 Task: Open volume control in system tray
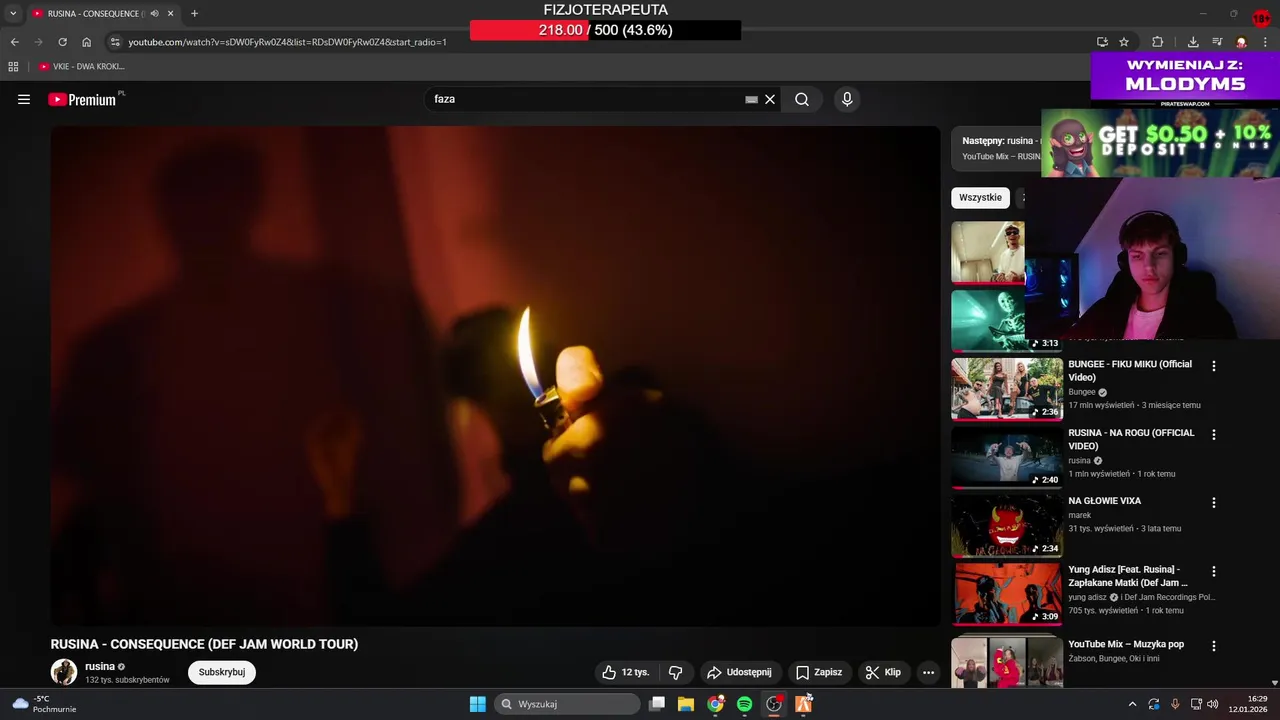coord(1212,704)
